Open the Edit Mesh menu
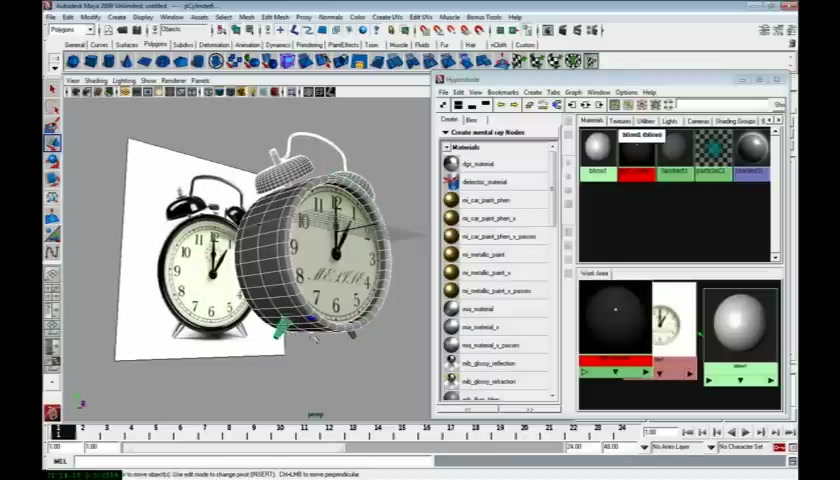 click(x=275, y=17)
